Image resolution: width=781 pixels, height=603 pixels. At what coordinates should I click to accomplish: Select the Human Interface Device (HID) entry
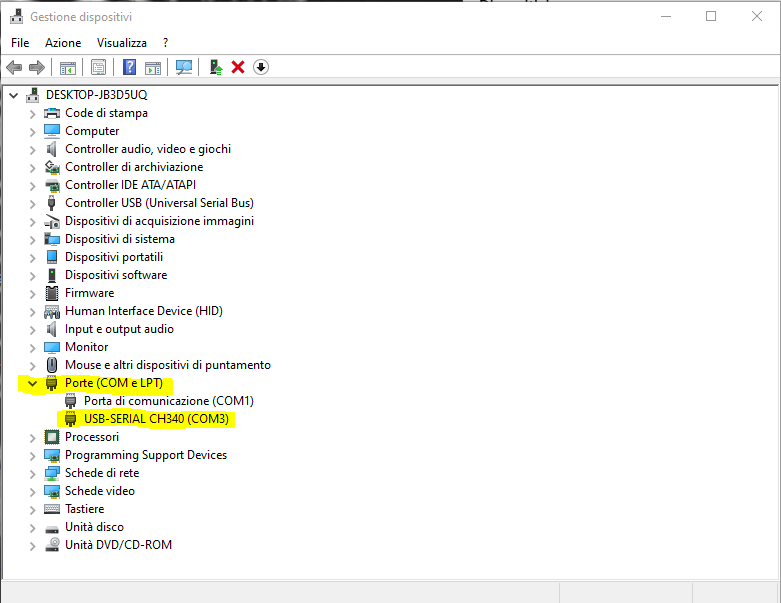tap(143, 311)
